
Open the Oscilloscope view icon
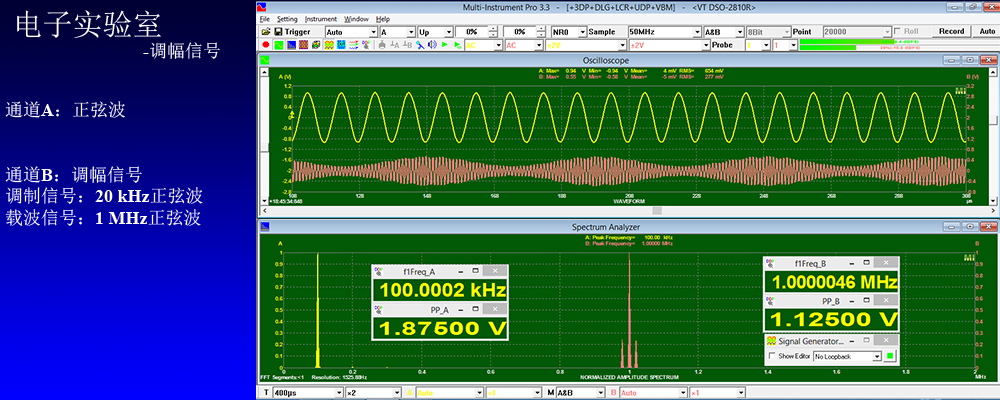coord(279,45)
